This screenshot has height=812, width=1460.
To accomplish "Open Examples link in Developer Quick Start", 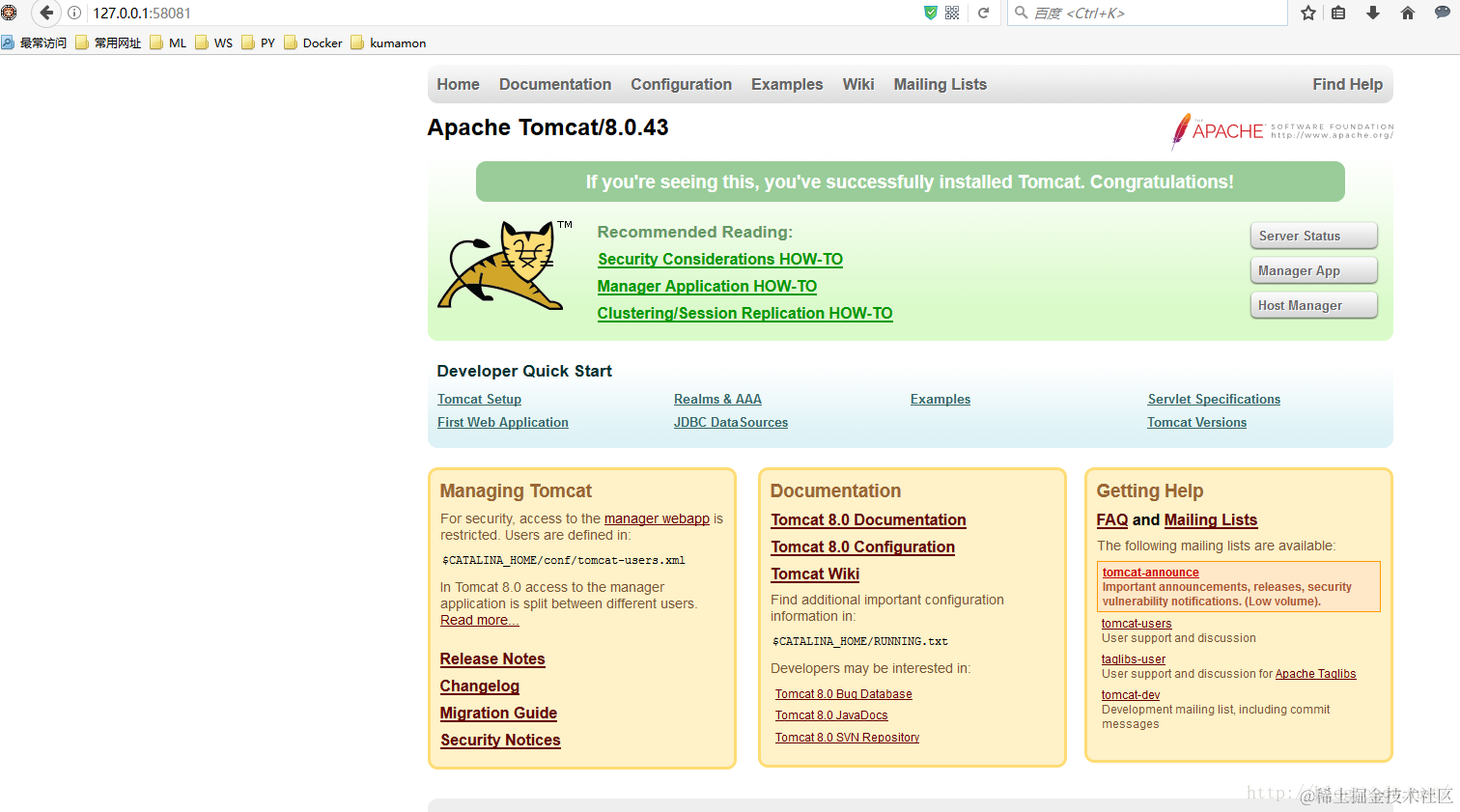I will [941, 399].
